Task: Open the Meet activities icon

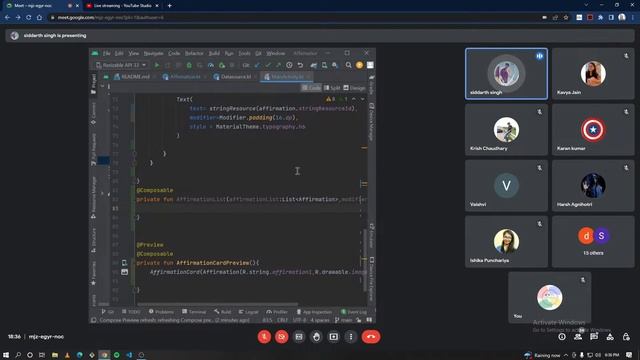Action: (610, 337)
